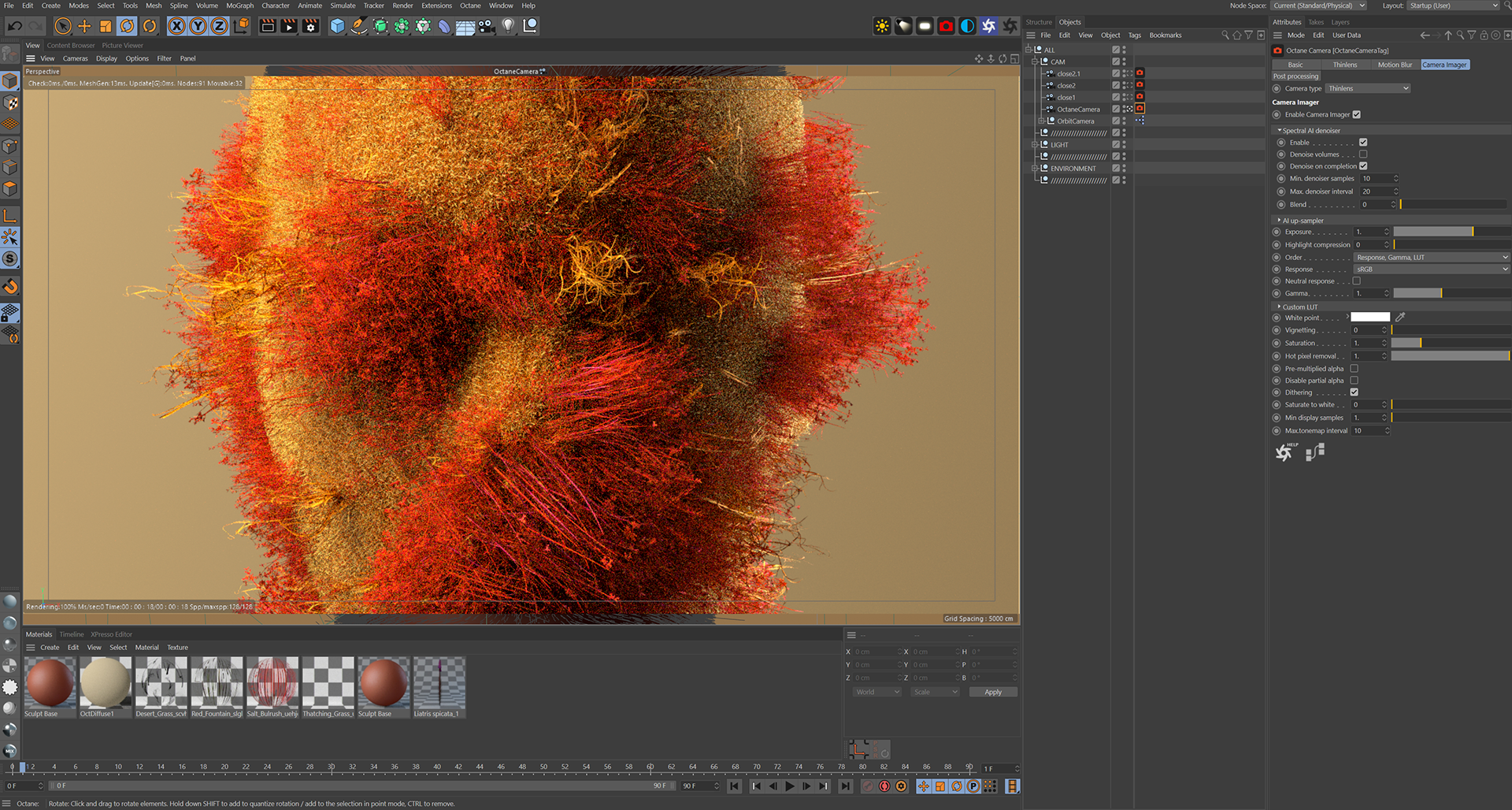Enable the Denoise volumes checkbox
This screenshot has height=810, width=1512.
pyautogui.click(x=1363, y=154)
